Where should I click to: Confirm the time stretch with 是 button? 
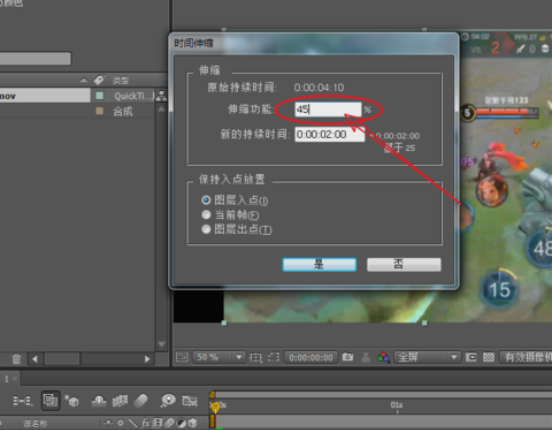319,264
